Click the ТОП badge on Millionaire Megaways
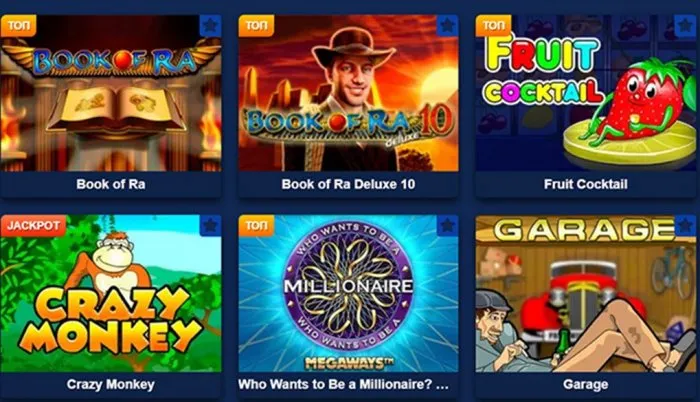Viewport: 700px width, 402px height. coord(256,226)
